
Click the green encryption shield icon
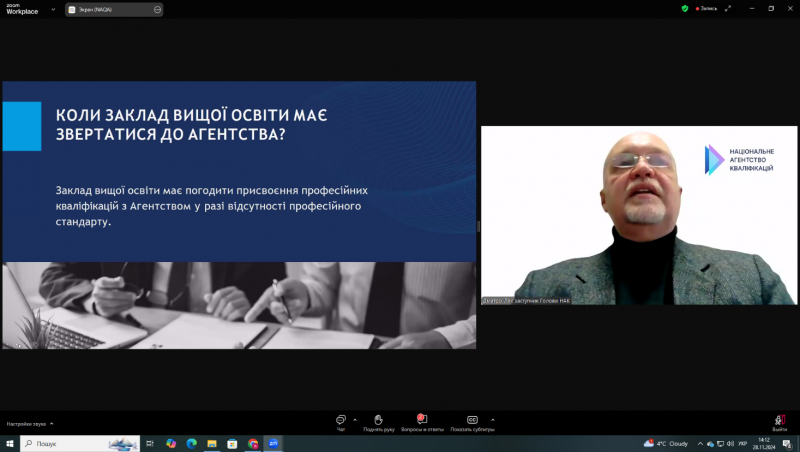(x=685, y=8)
